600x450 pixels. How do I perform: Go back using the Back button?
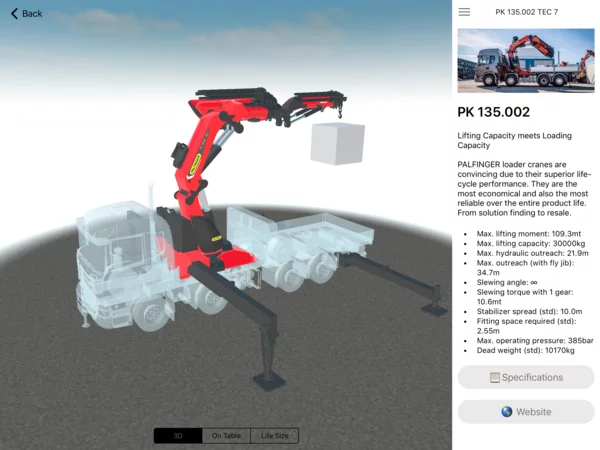pos(26,14)
